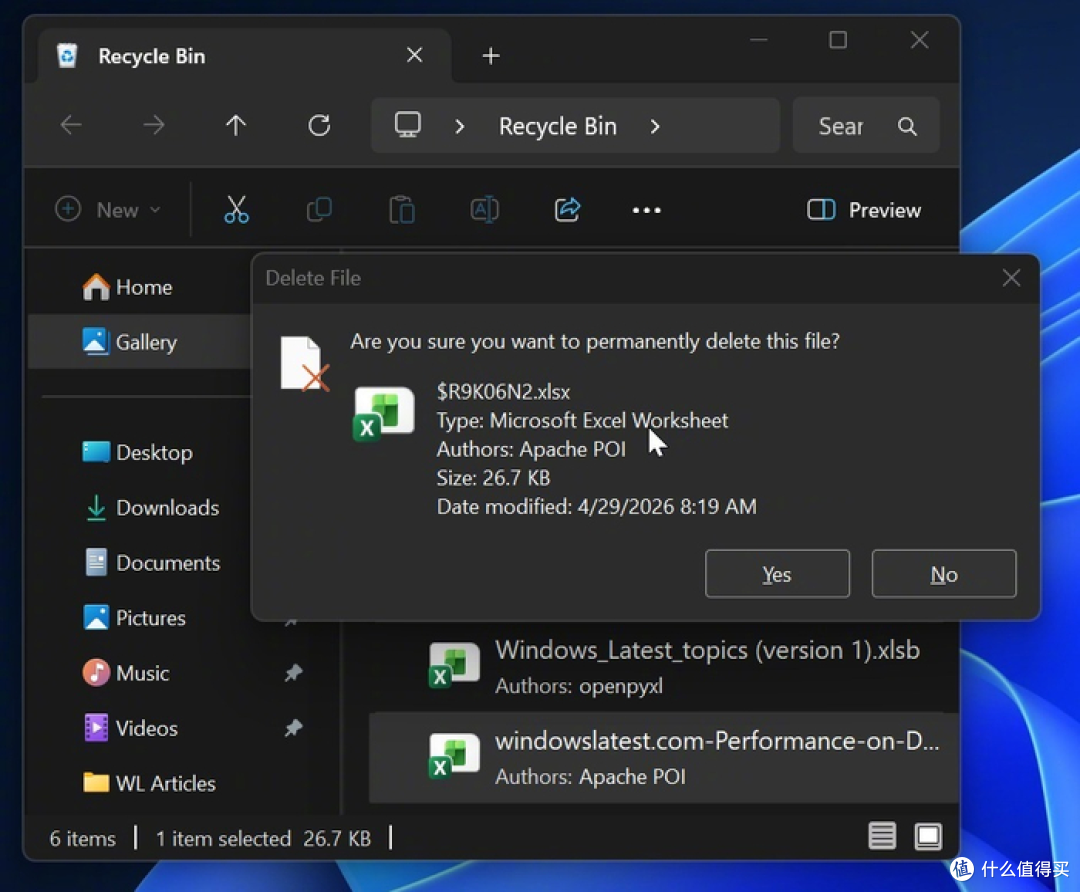Click the delete-file warning icon in dialog
Screen dimensions: 1080x892
tap(304, 364)
